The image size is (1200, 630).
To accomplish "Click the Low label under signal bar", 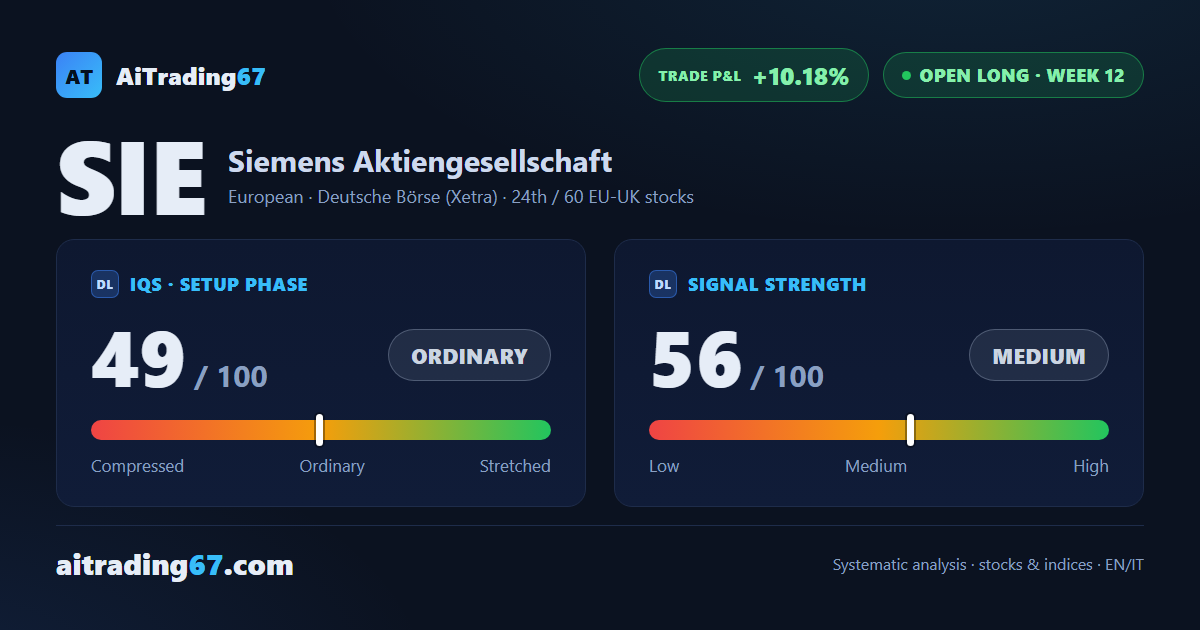I will tap(664, 466).
